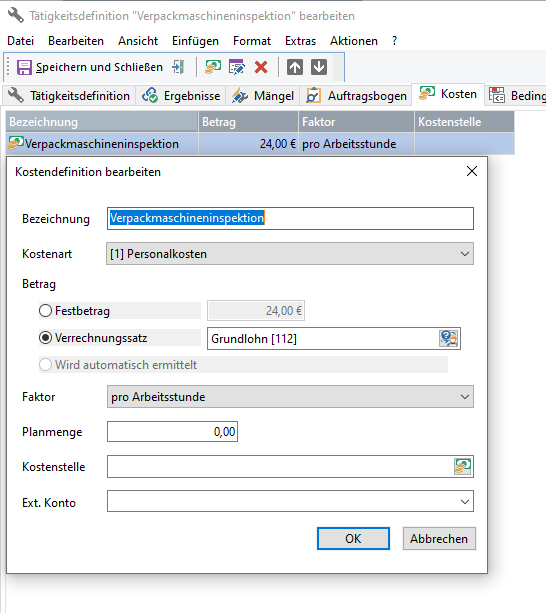Open the Ext. Konto dropdown
Viewport: 546px width, 613px height.
click(x=290, y=501)
